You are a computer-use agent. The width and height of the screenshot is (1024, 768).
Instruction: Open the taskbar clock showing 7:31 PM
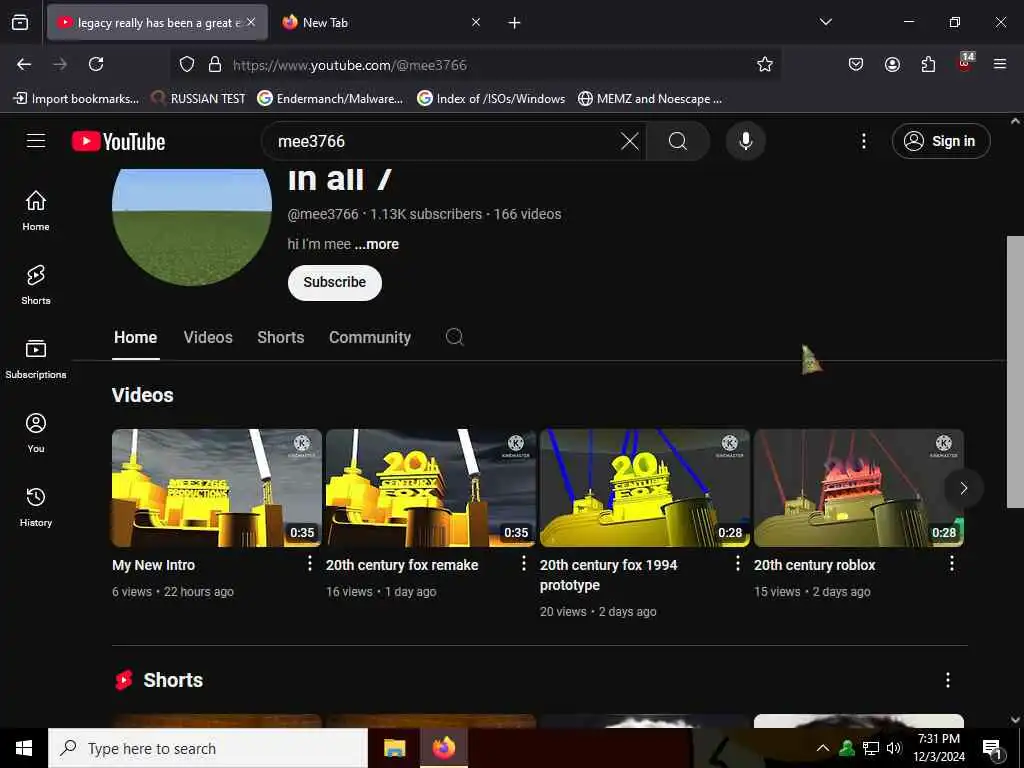tap(938, 748)
